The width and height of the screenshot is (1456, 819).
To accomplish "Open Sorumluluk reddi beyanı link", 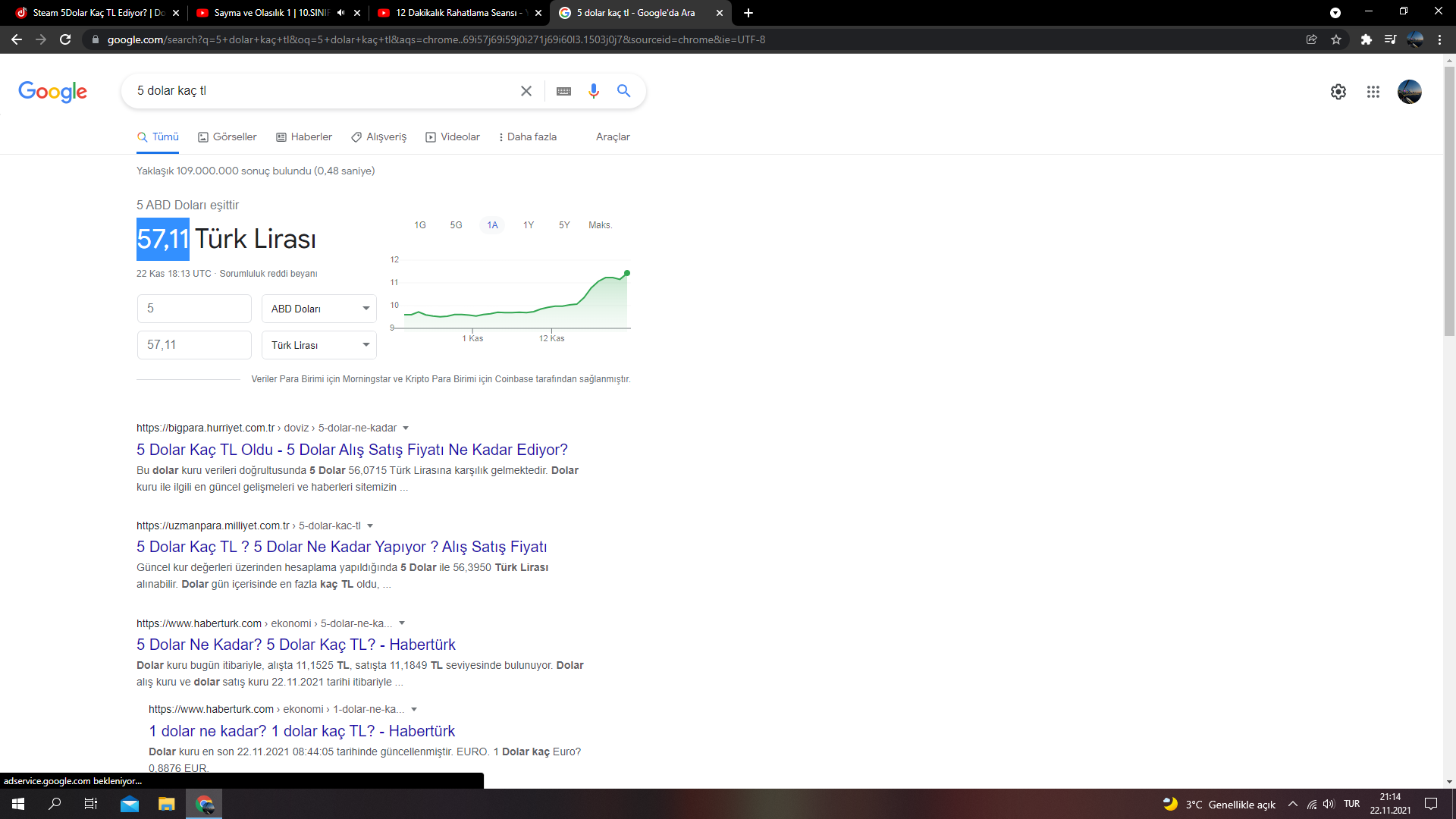I will pos(268,274).
